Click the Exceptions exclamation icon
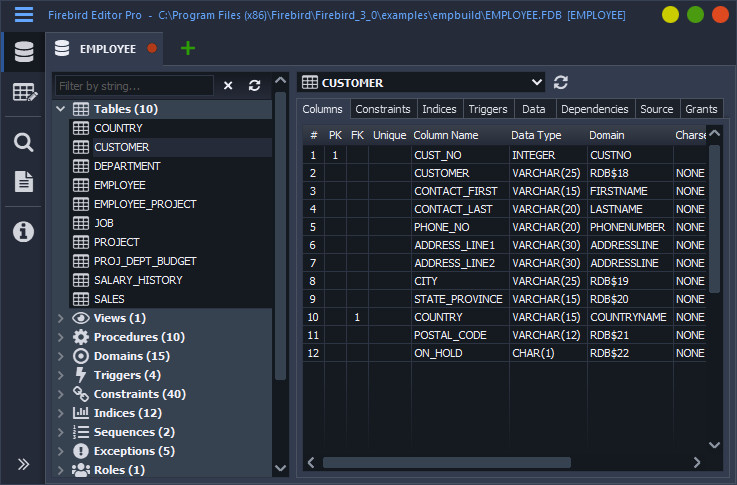The height and width of the screenshot is (485, 737). click(x=81, y=451)
